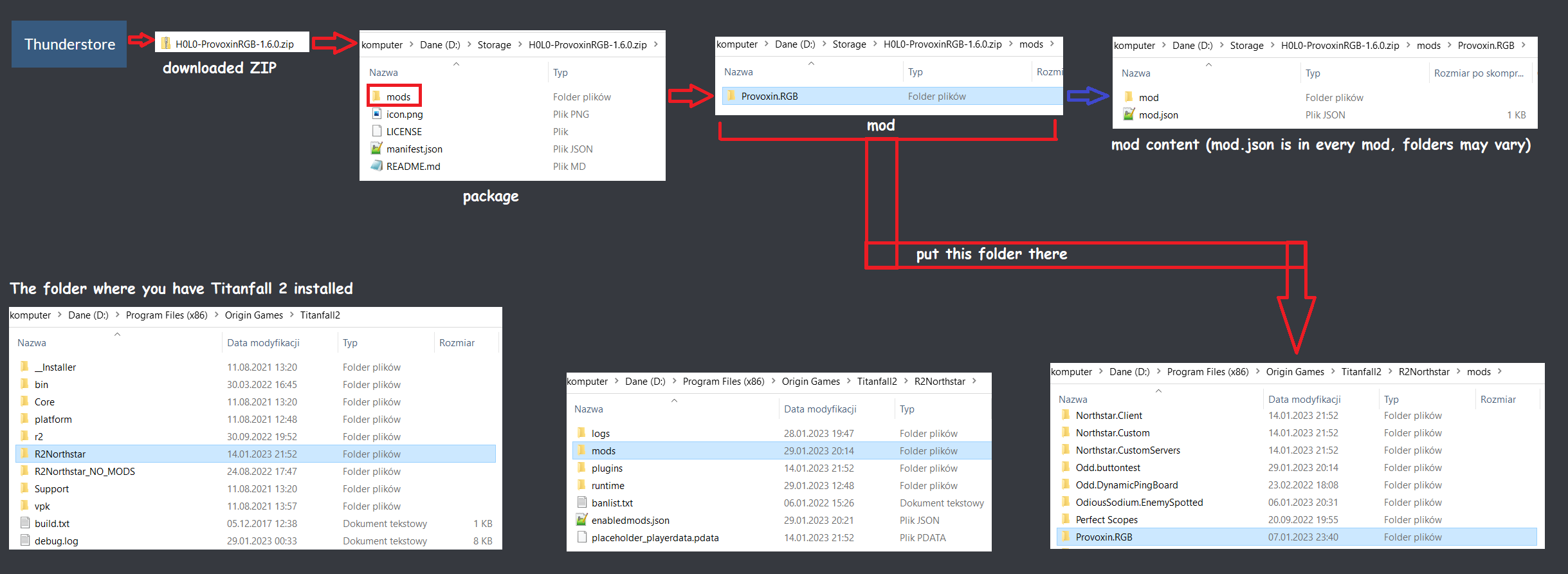Select the icon.png file icon in the package window
The width and height of the screenshot is (1568, 574).
coord(377,113)
